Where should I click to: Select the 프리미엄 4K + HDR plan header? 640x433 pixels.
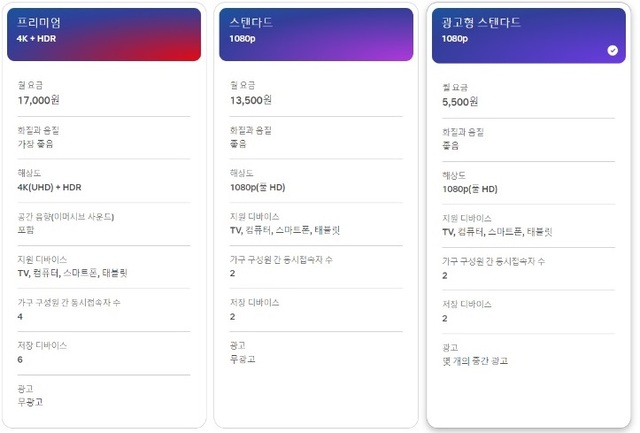tap(104, 34)
